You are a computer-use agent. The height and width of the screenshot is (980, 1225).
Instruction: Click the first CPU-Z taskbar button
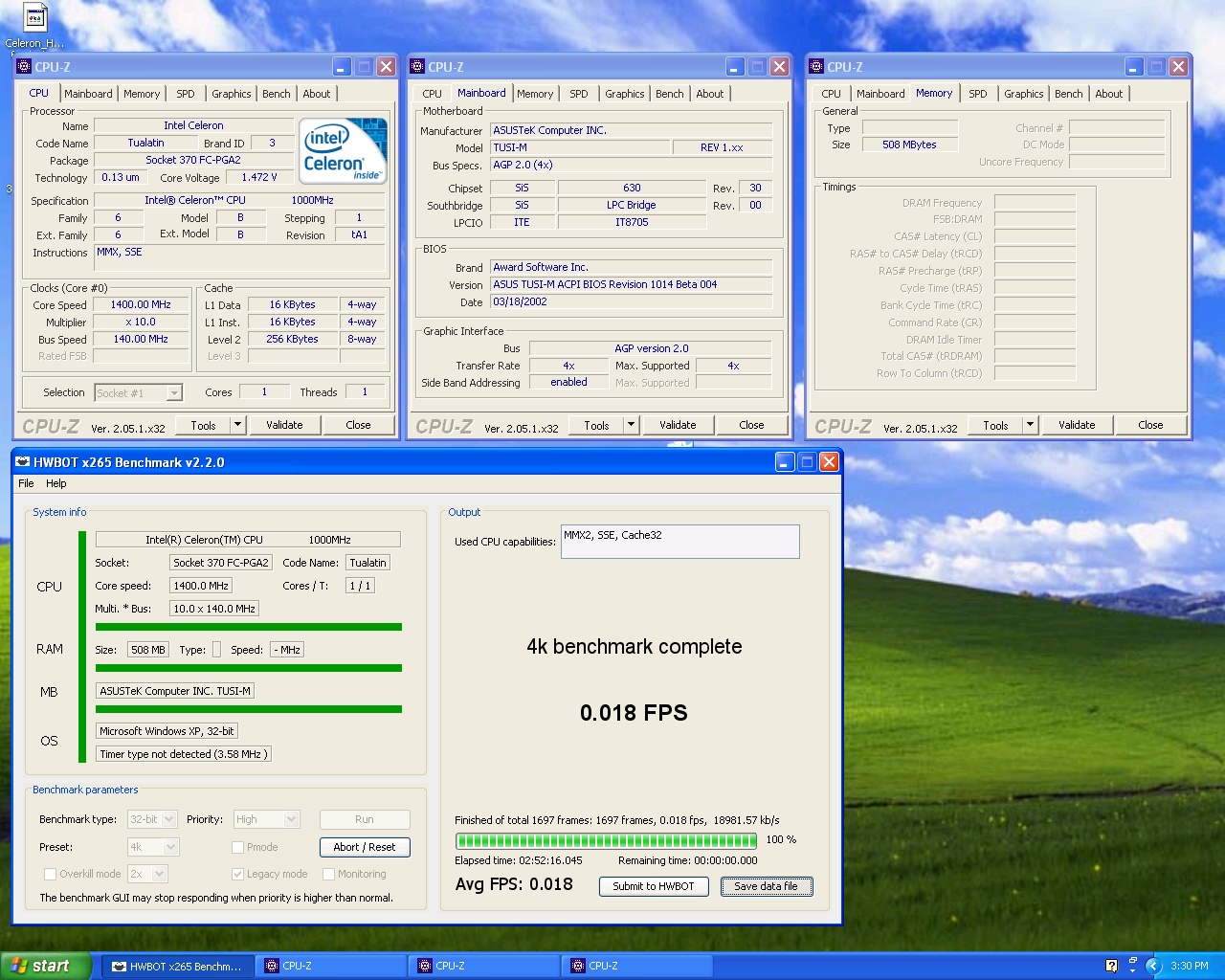pyautogui.click(x=331, y=966)
